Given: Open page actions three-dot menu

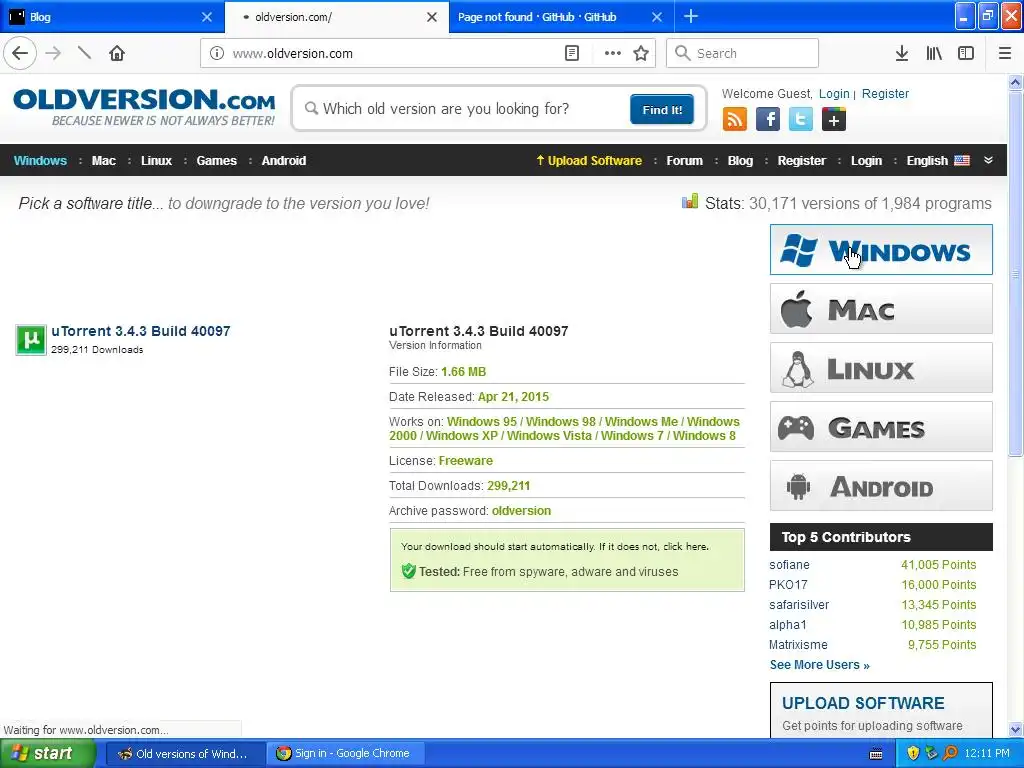Looking at the screenshot, I should coord(613,54).
